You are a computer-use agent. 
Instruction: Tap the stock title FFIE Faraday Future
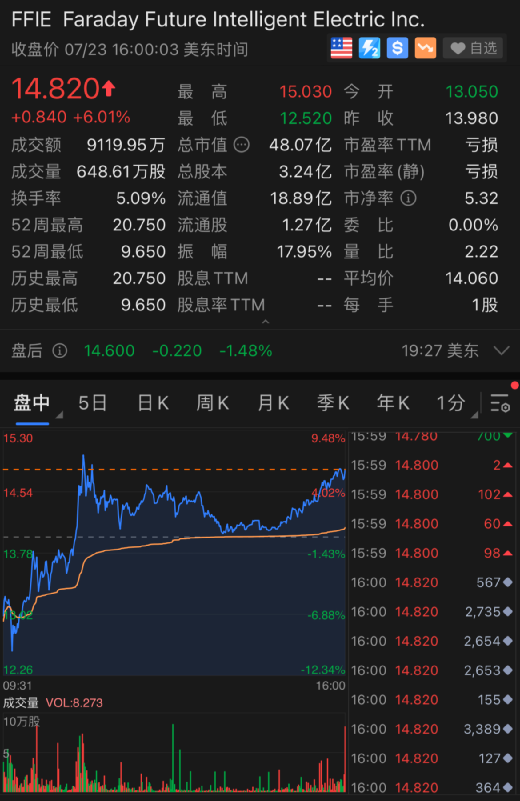[218, 19]
